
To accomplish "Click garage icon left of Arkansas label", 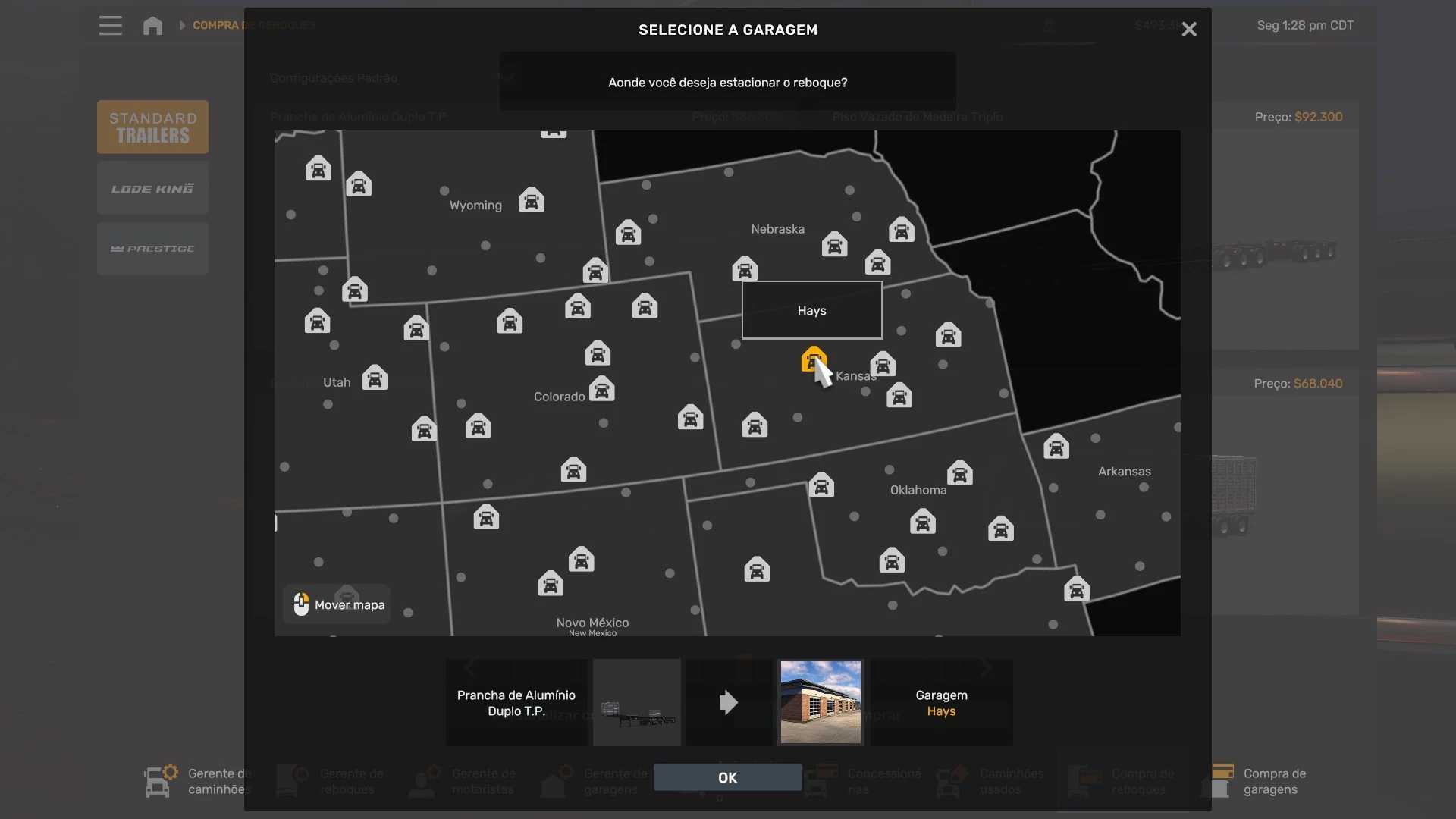I will [1056, 447].
